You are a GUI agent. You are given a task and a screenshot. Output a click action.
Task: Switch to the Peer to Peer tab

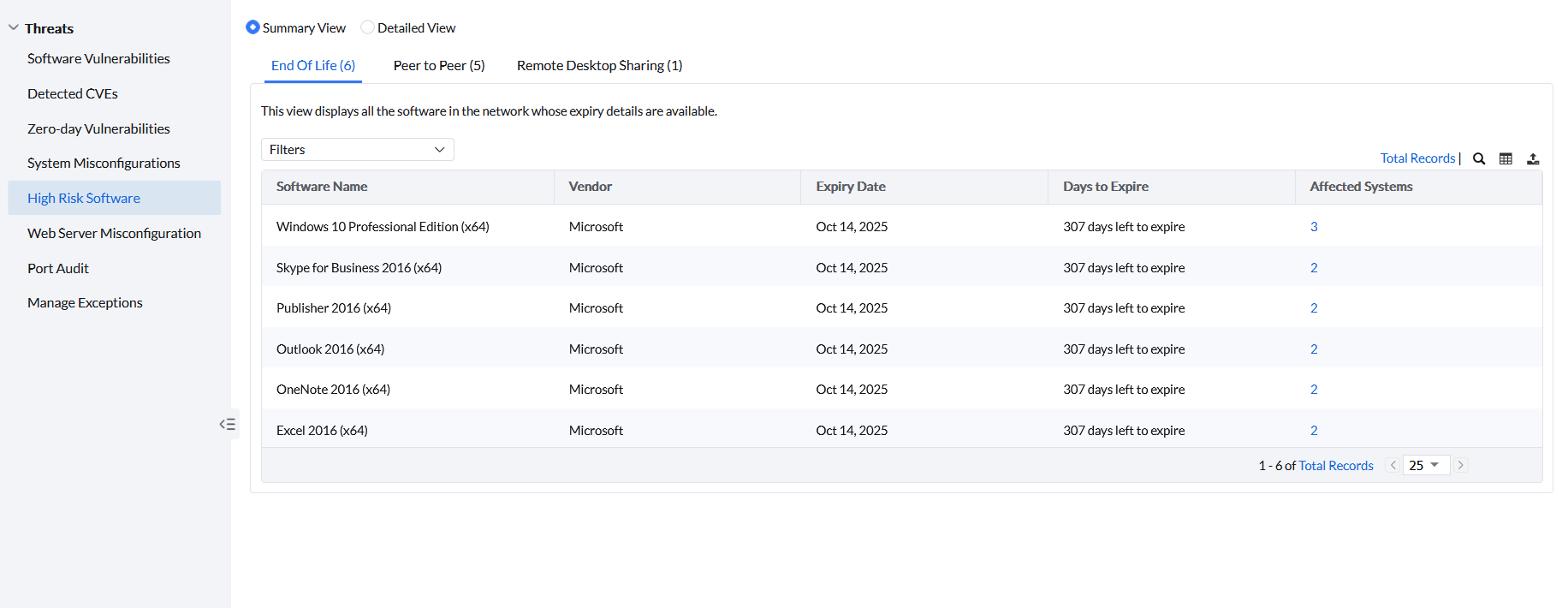click(x=439, y=65)
